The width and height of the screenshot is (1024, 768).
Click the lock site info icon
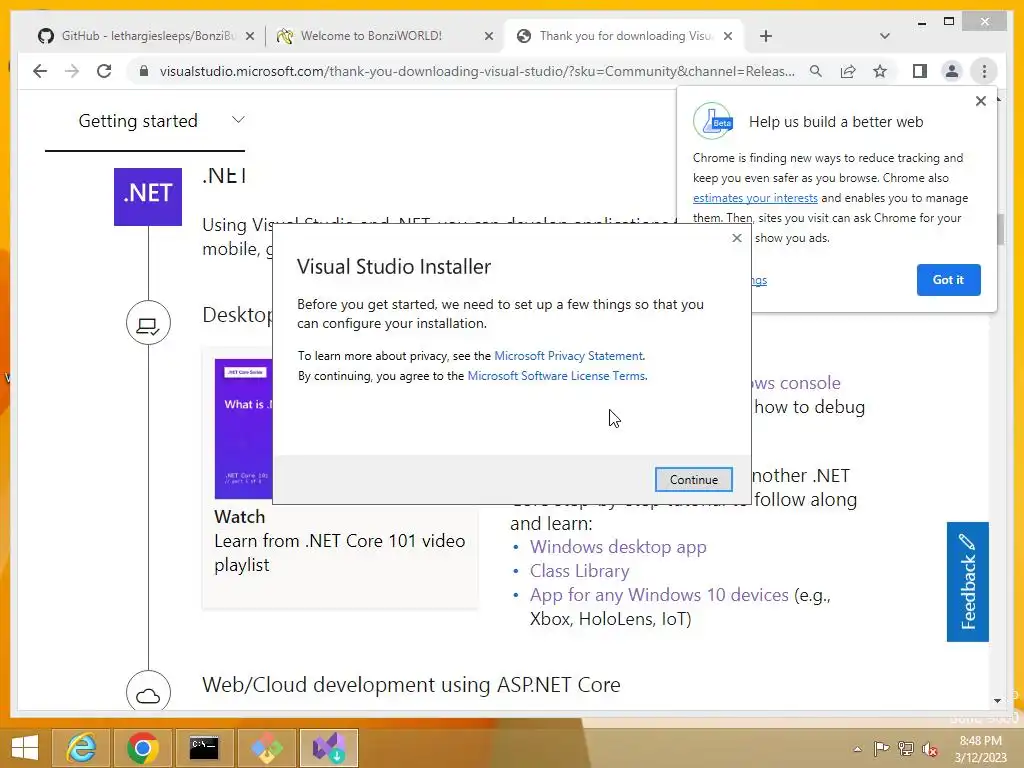pyautogui.click(x=144, y=71)
